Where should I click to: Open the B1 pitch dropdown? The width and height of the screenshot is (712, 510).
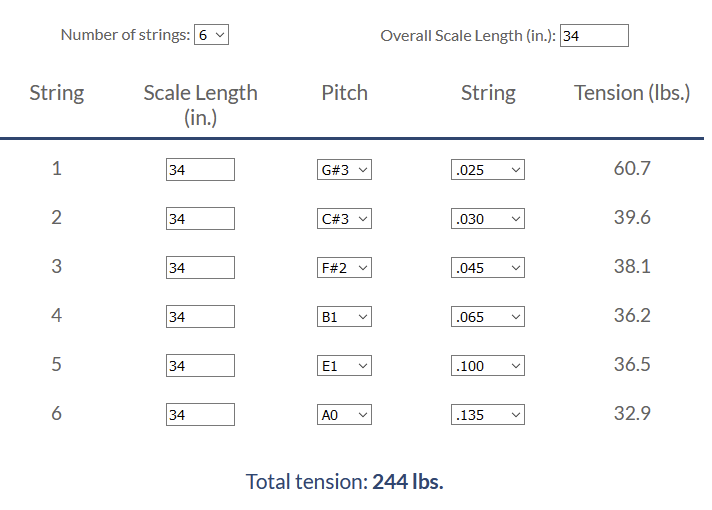click(344, 317)
